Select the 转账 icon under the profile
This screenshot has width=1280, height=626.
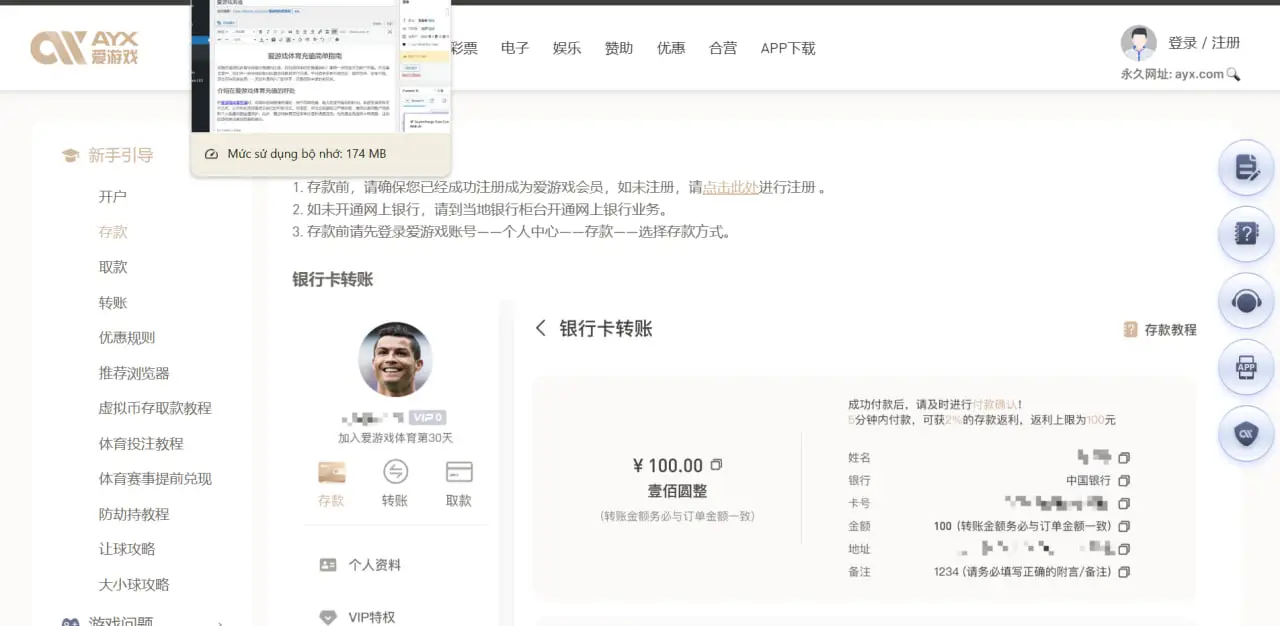point(395,473)
